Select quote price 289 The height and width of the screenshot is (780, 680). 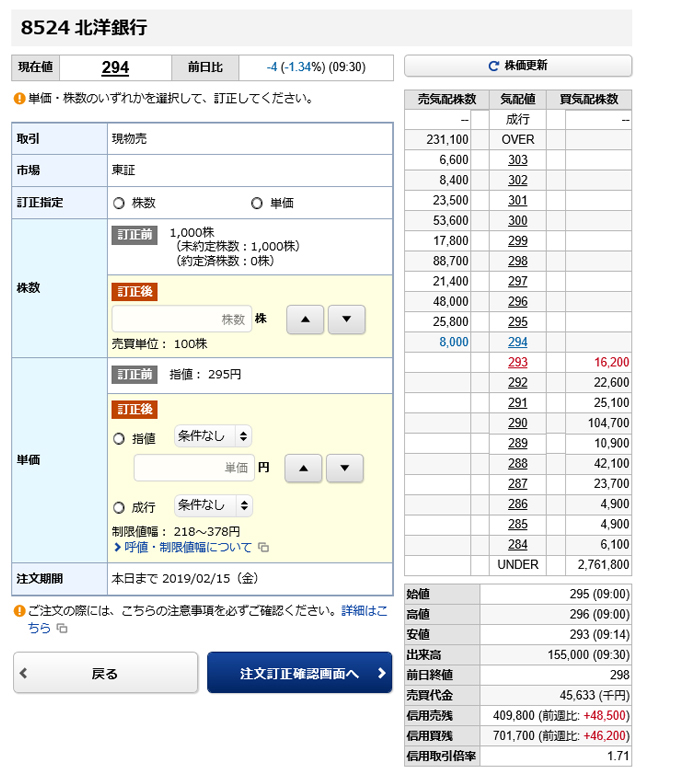(517, 443)
